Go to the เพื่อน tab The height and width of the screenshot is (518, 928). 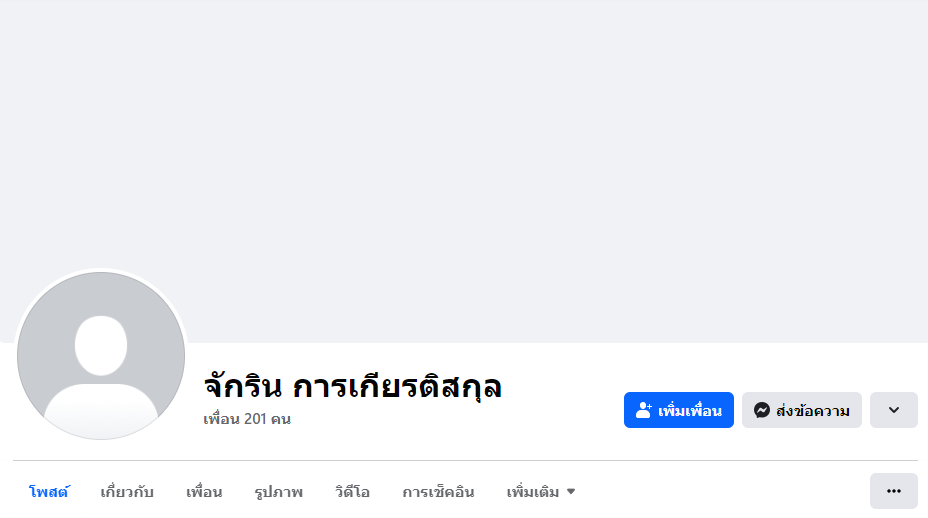click(204, 492)
